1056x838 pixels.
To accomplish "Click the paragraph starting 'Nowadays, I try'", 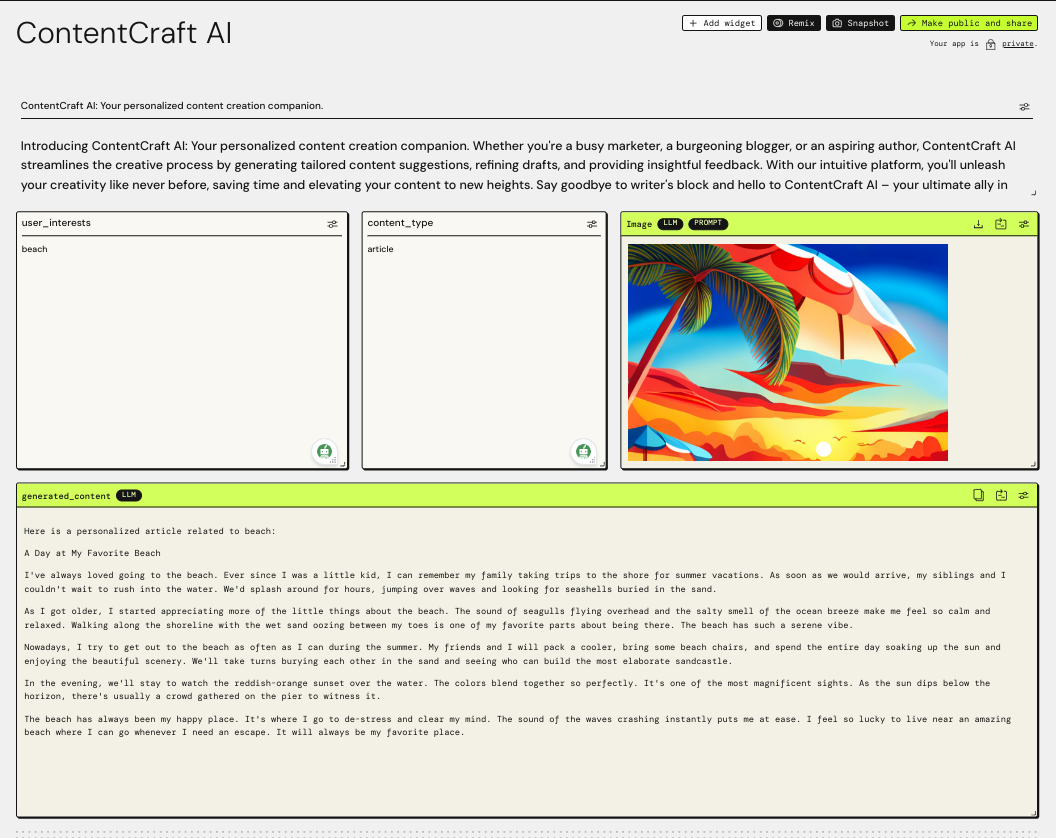I will click(513, 654).
